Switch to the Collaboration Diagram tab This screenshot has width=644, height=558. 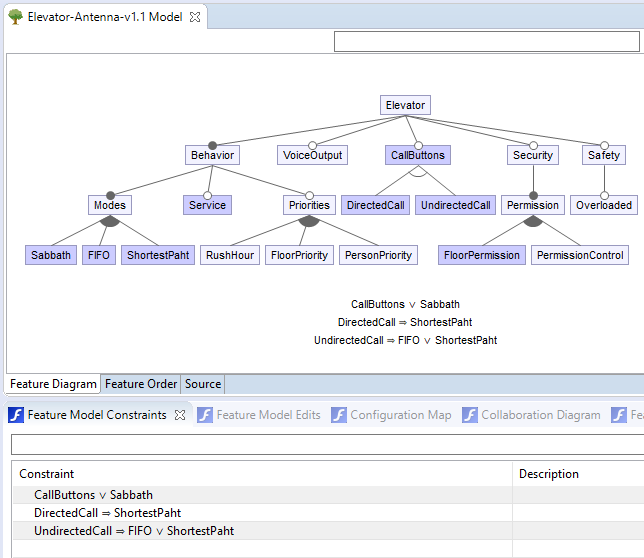click(540, 415)
